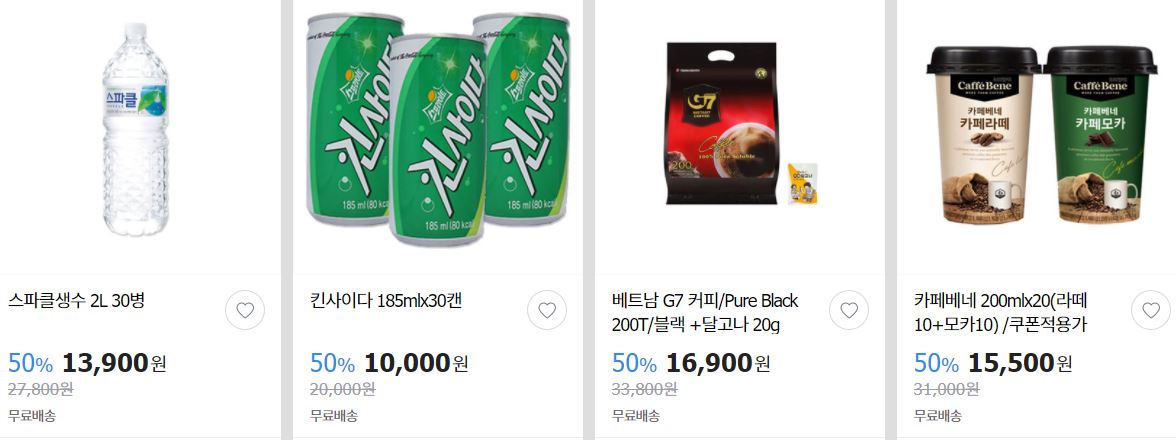Click the 15,500원 sale price
This screenshot has height=440, width=1176.
tap(1020, 364)
